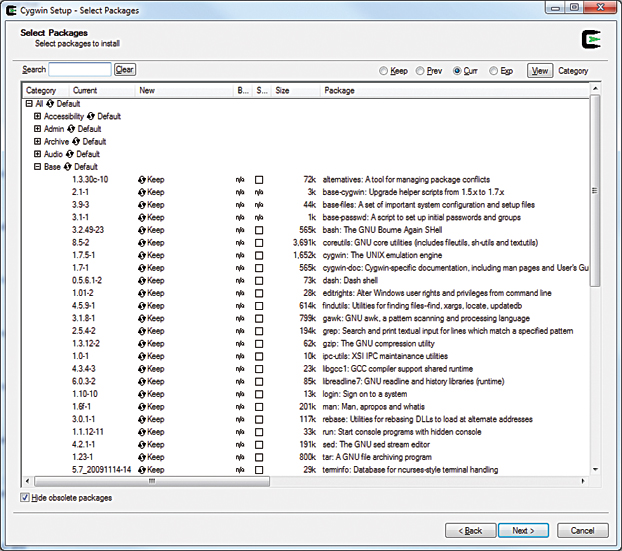Expand the Audio category
Screen dimensions: 622x551
(x=37, y=154)
